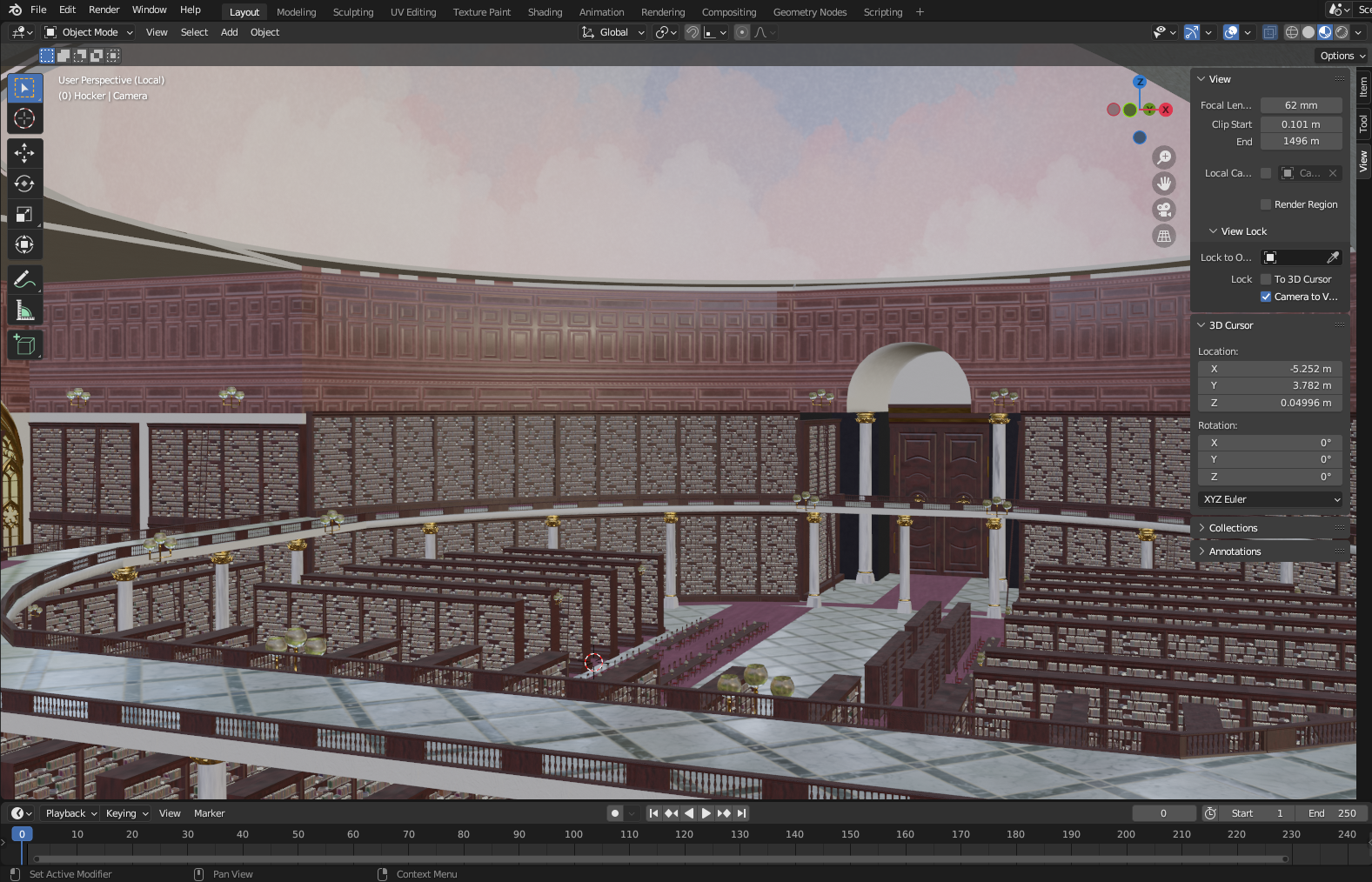The width and height of the screenshot is (1372, 882).
Task: Switch to the Geometry Nodes workspace tab
Action: (x=810, y=12)
